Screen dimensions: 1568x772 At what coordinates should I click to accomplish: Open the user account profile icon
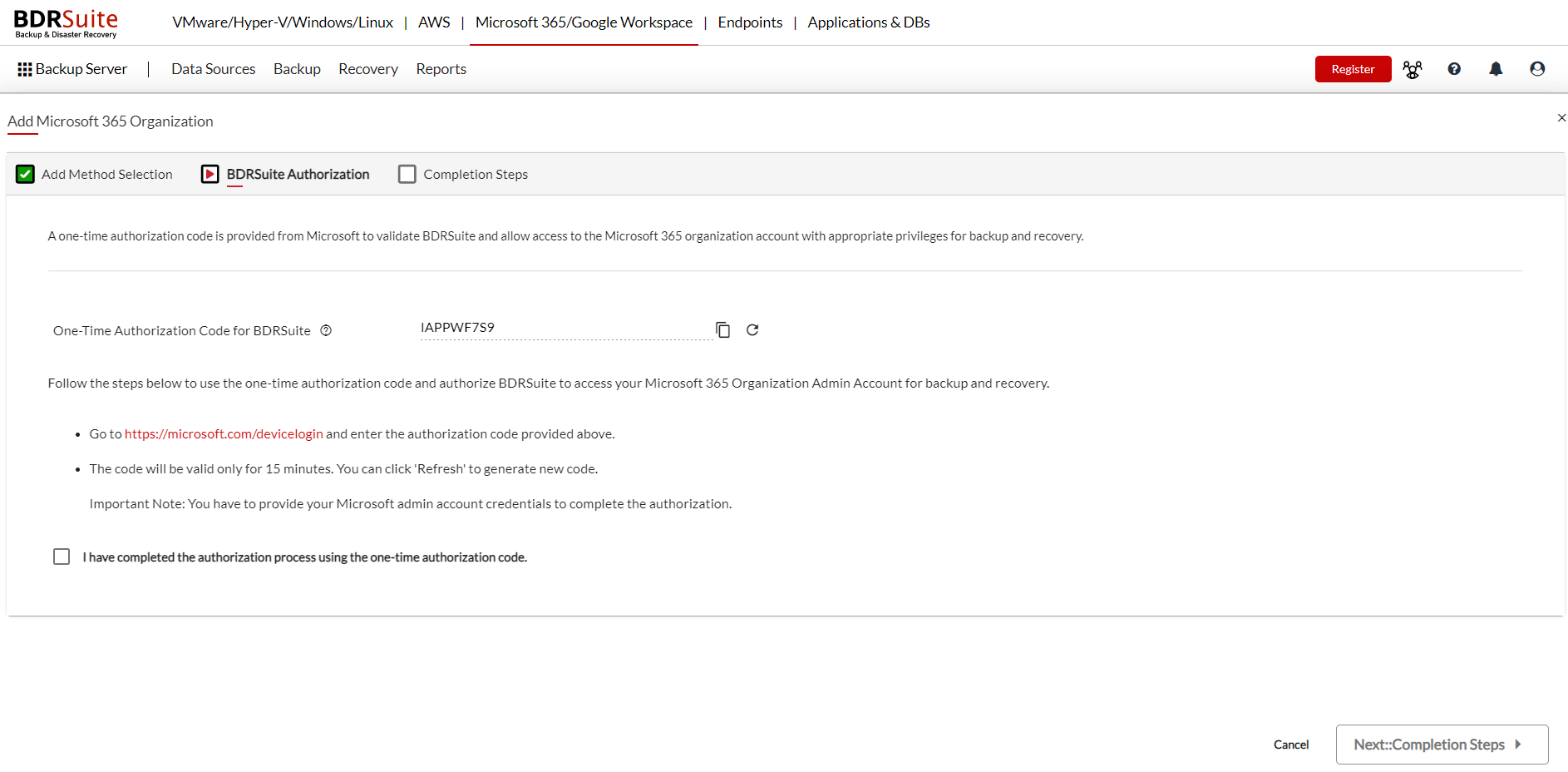1537,69
